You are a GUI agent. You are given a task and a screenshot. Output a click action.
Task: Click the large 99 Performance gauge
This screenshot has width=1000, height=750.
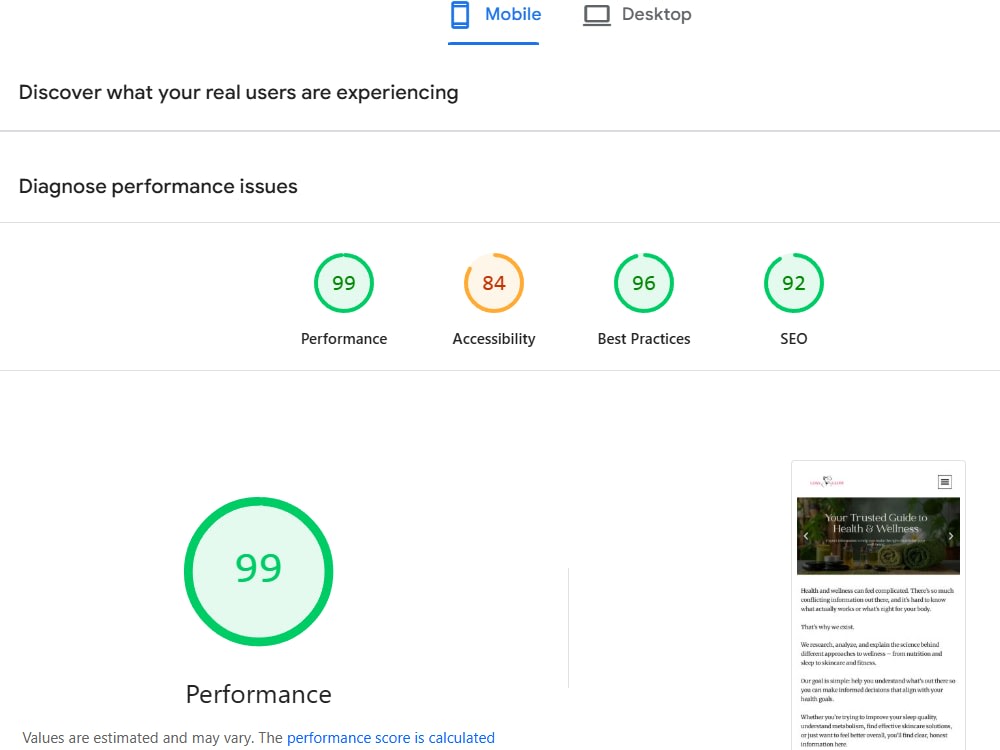coord(258,571)
